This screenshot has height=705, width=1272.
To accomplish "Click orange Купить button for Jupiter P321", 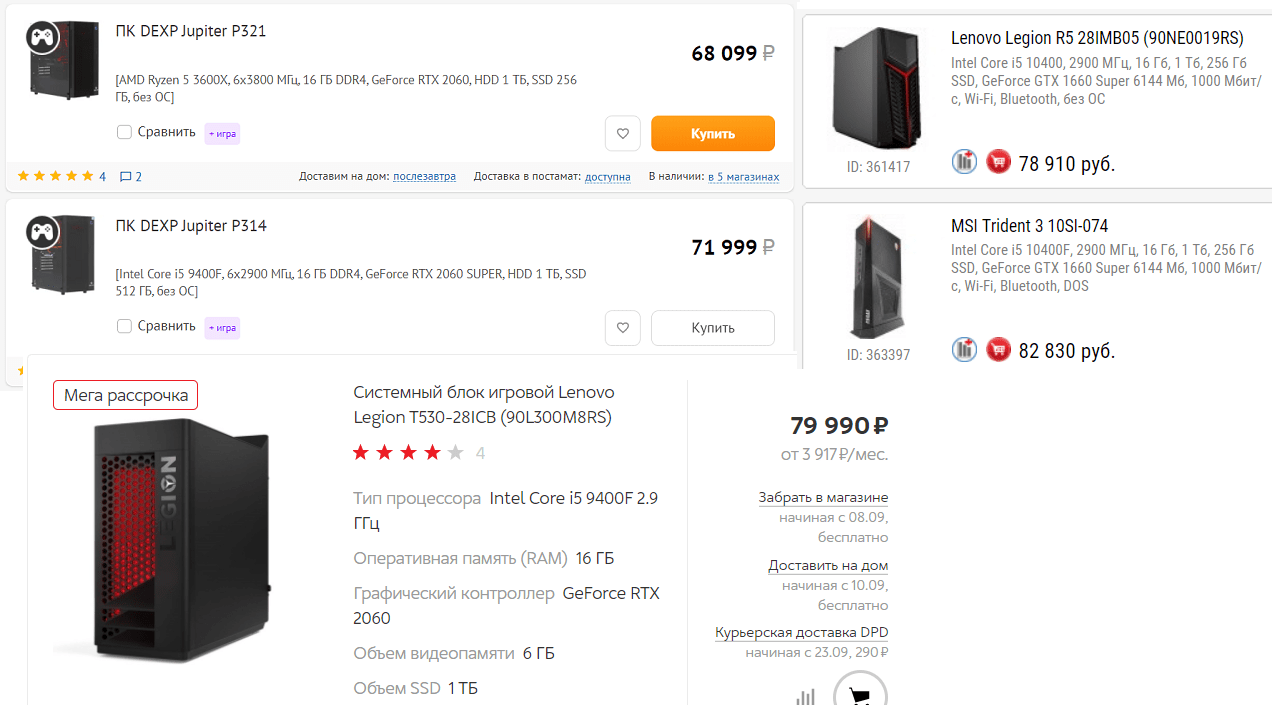I will tap(712, 133).
